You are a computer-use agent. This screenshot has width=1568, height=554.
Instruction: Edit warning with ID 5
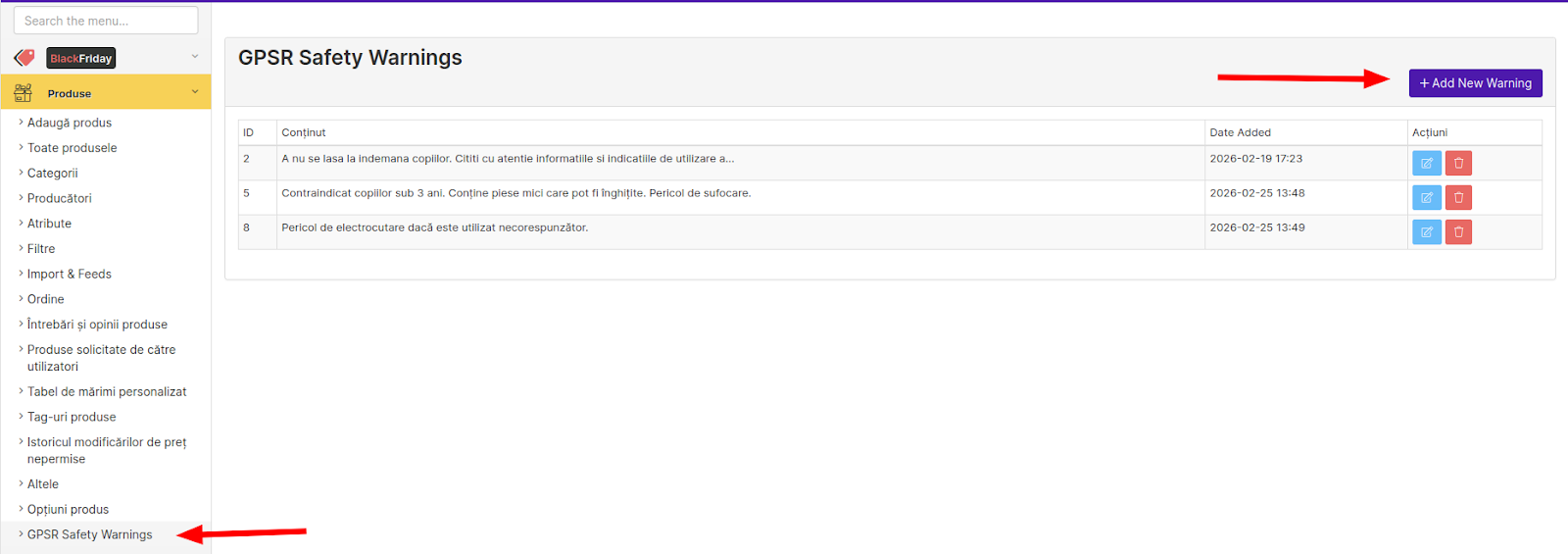point(1426,198)
